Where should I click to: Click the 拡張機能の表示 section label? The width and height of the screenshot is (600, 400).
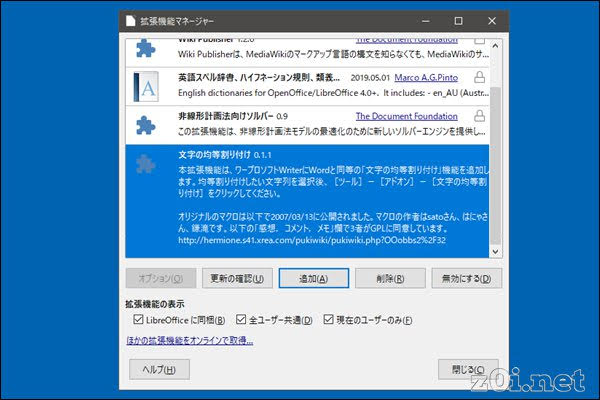155,304
